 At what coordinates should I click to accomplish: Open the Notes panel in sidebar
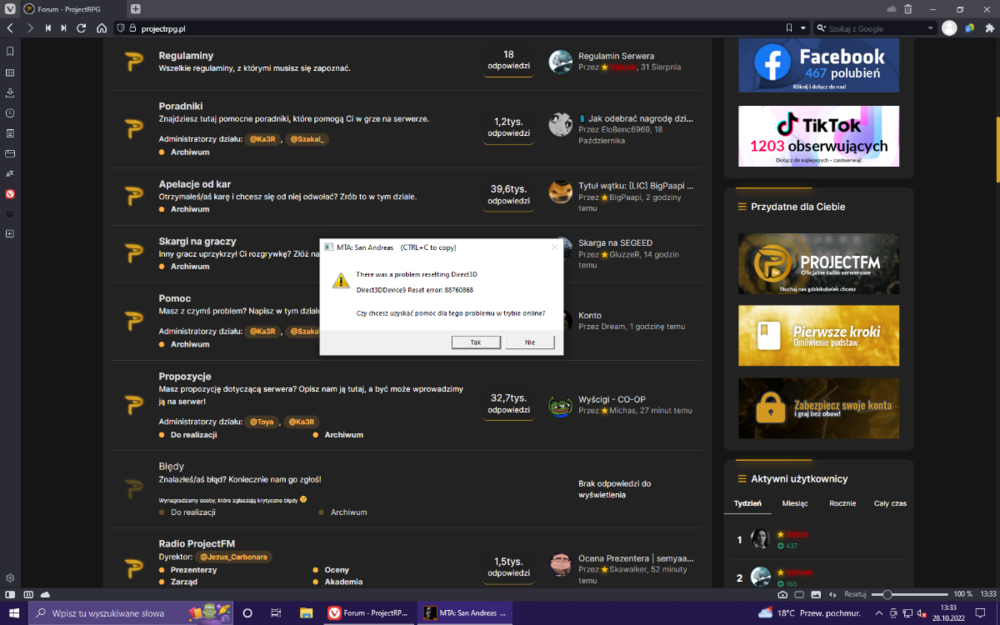tap(10, 133)
